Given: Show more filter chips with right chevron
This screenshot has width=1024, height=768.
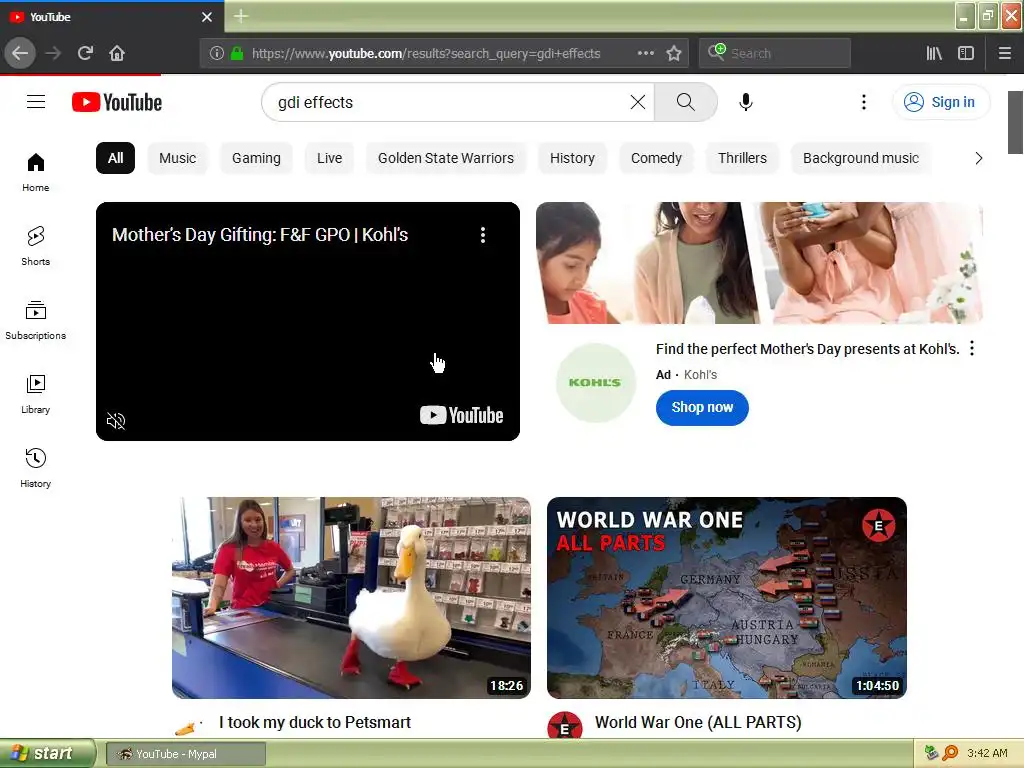Looking at the screenshot, I should click(x=978, y=158).
